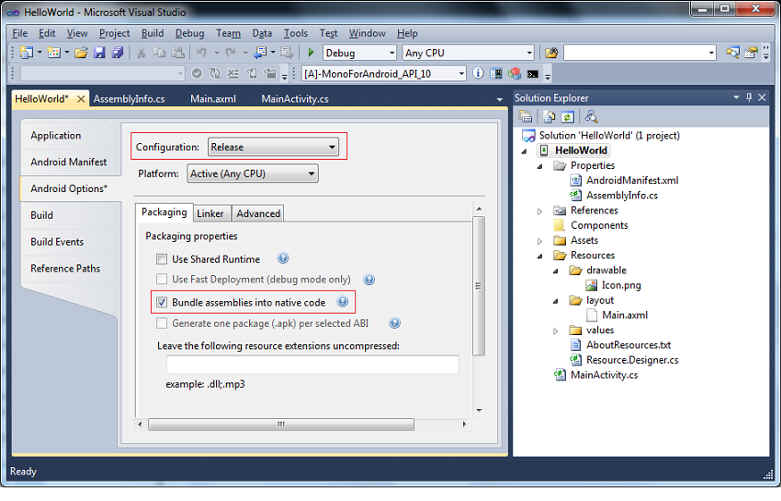The width and height of the screenshot is (781, 501).
Task: Switch to the MainActivity.cs document tab
Action: pyautogui.click(x=295, y=99)
